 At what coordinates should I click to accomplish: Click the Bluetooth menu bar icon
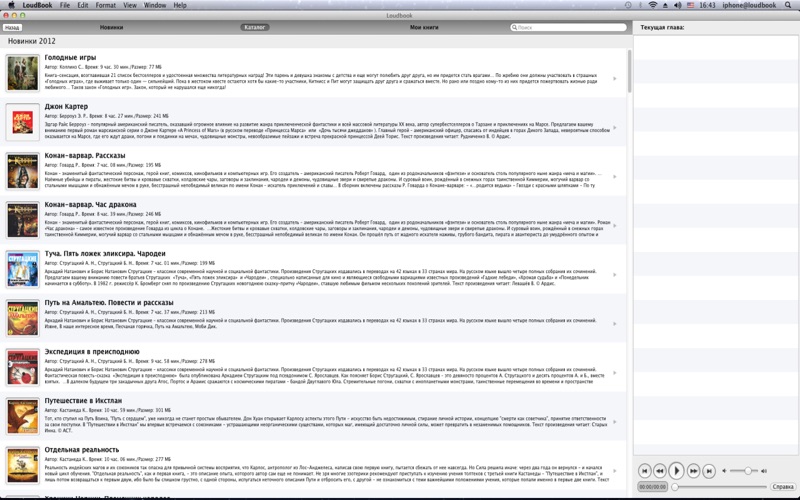click(x=640, y=5)
